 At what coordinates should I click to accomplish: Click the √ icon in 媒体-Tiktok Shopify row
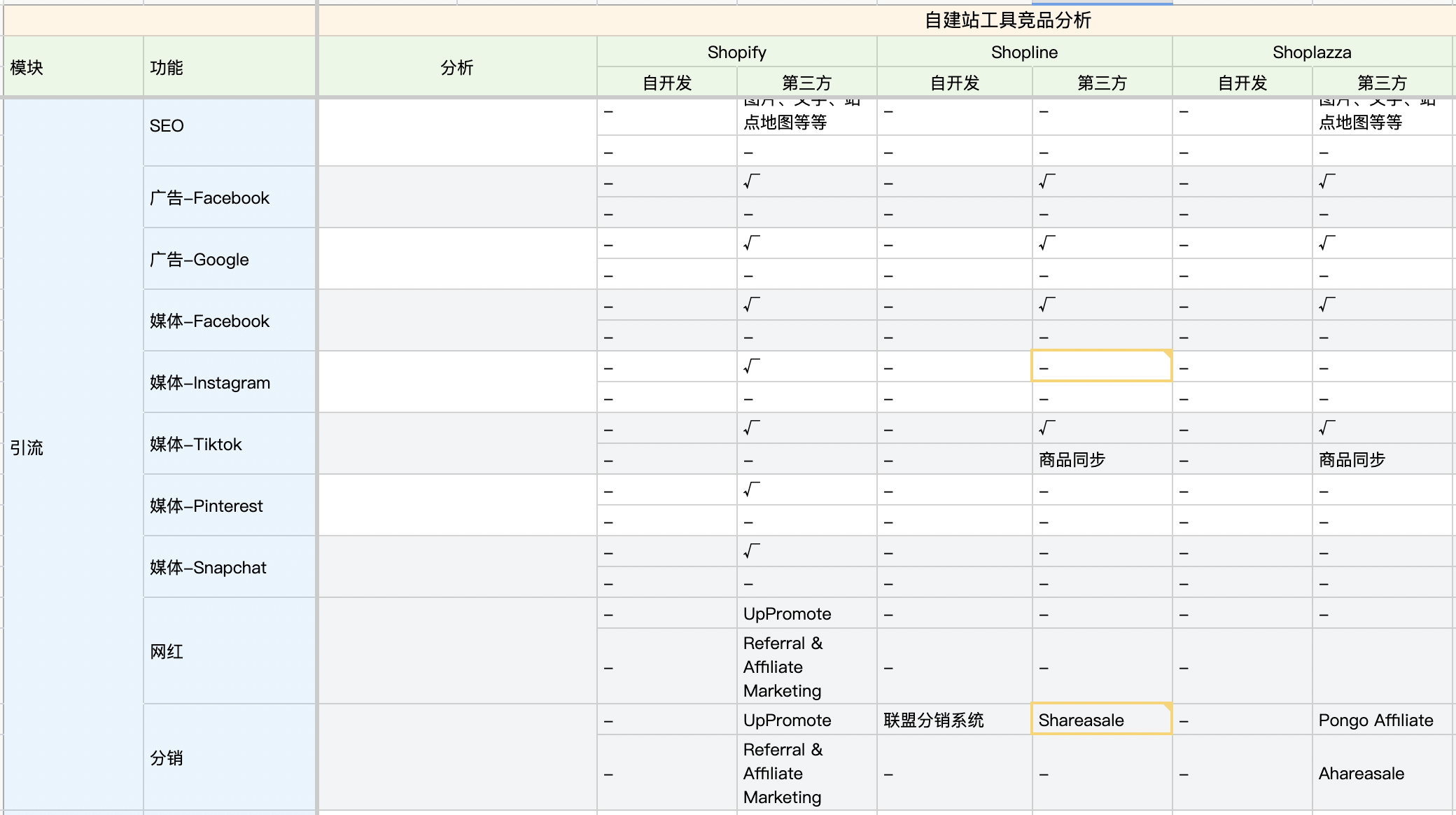pos(750,428)
